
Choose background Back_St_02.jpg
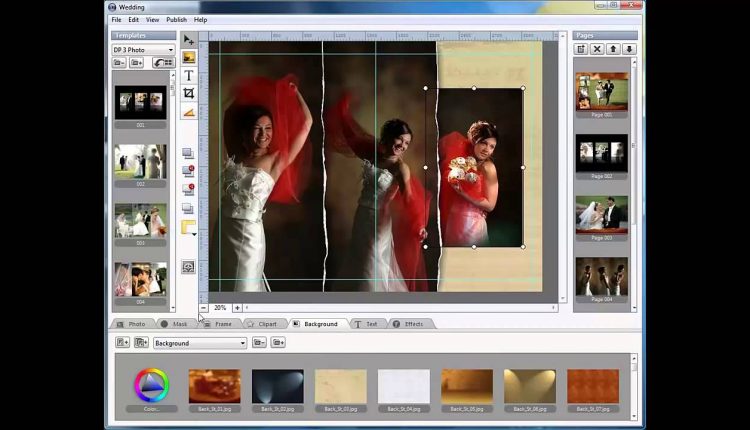(x=277, y=386)
